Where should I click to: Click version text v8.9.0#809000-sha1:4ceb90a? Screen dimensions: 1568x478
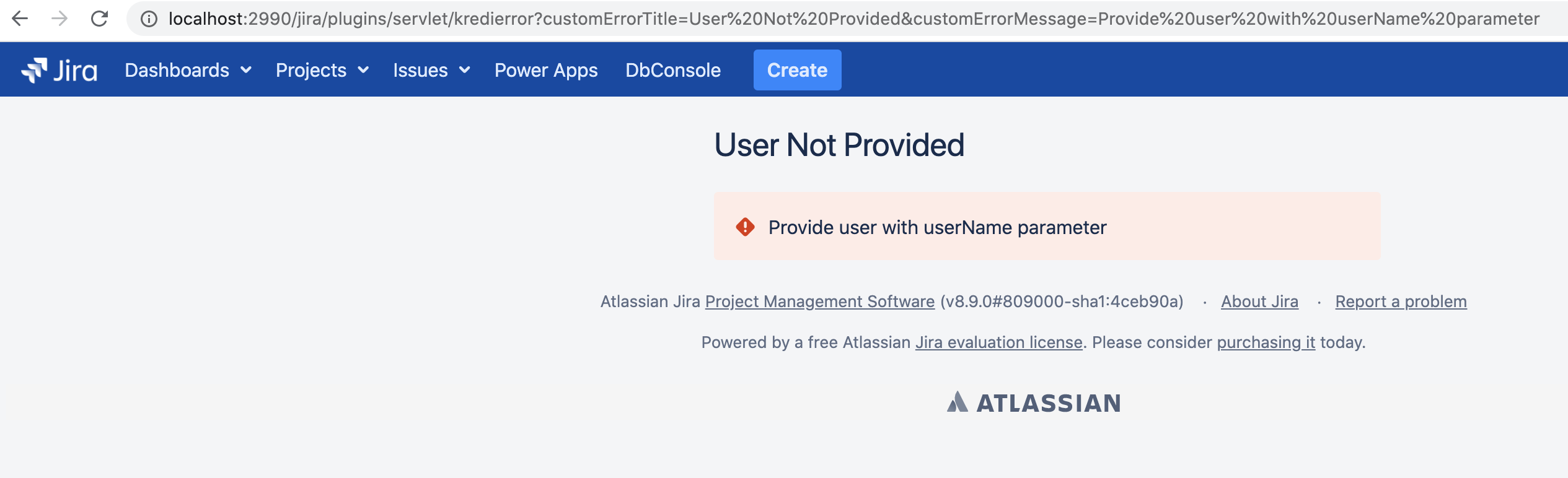(x=1062, y=302)
